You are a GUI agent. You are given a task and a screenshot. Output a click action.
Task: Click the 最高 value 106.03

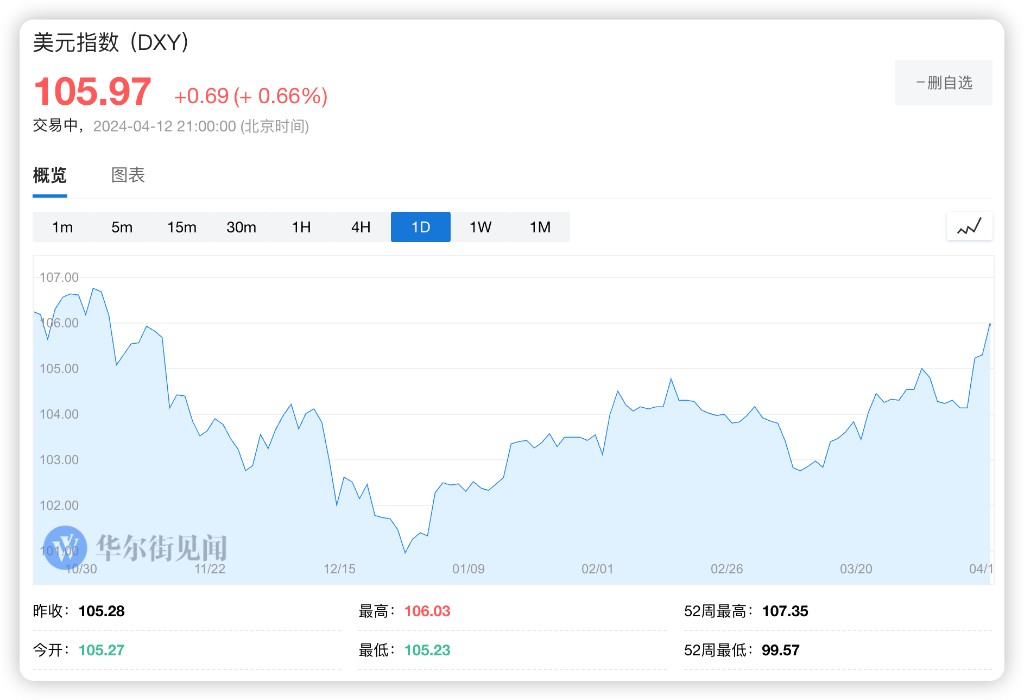tap(427, 611)
